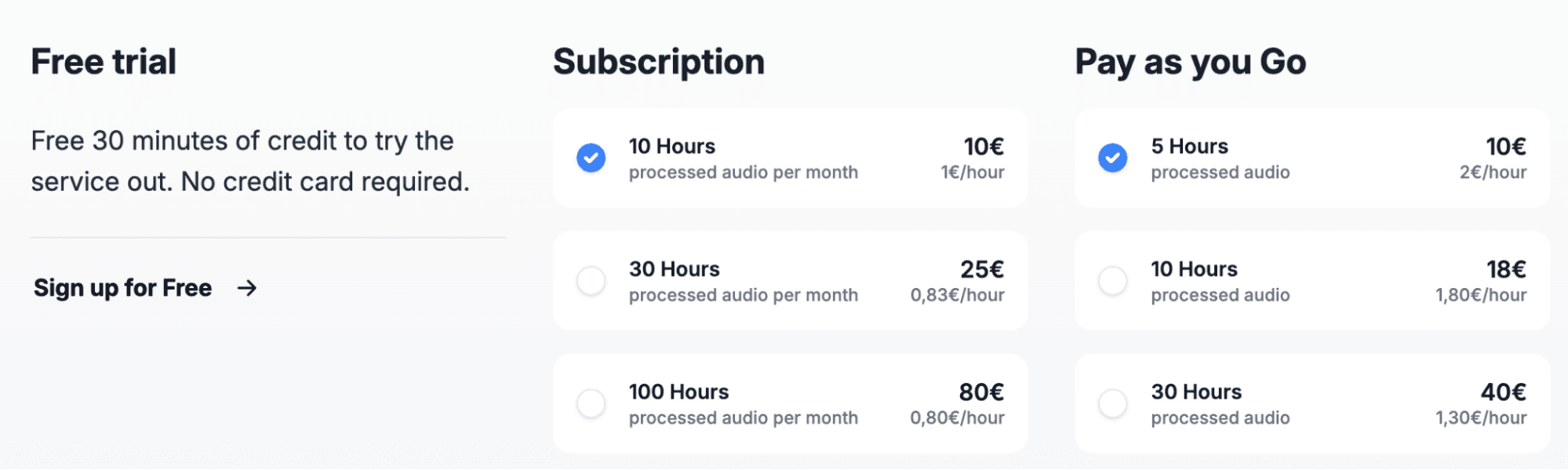Click the free 30 minutes credit description
This screenshot has height=470, width=1568.
[250, 161]
